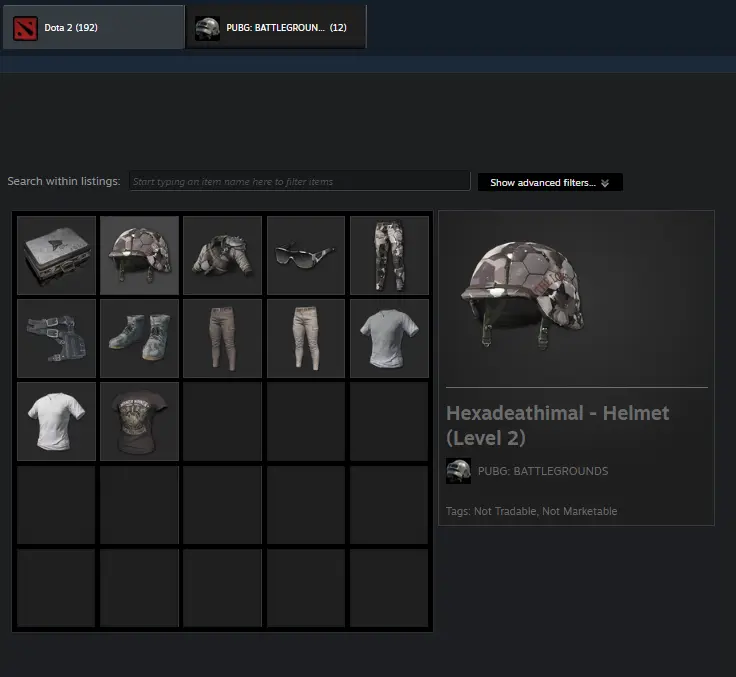Select the lighter beige cargo pants item
The height and width of the screenshot is (677, 736).
[x=306, y=338]
